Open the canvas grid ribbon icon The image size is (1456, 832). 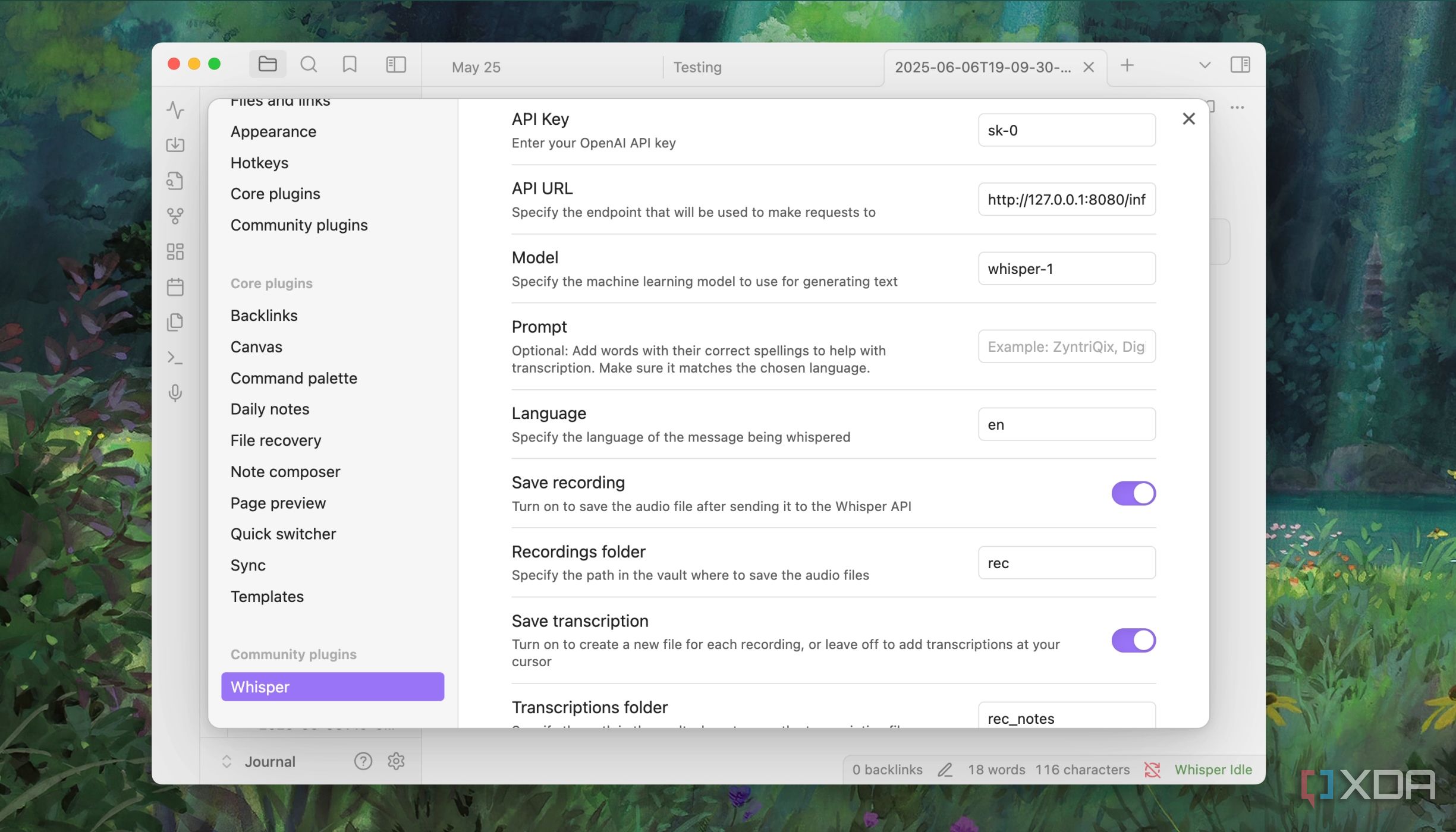coord(175,251)
